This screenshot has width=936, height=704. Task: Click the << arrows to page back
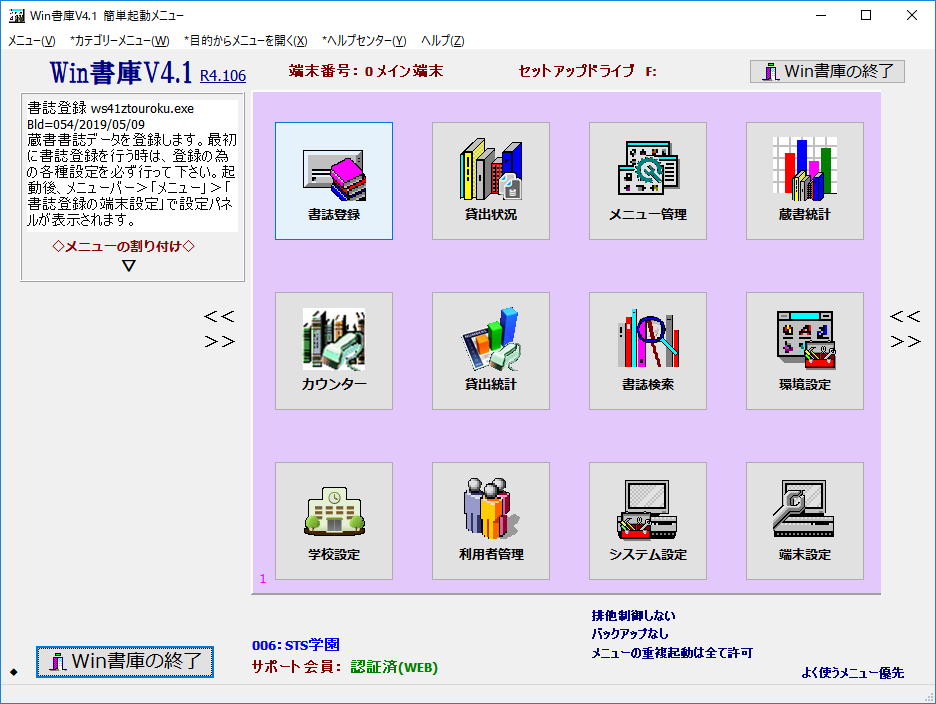[219, 315]
